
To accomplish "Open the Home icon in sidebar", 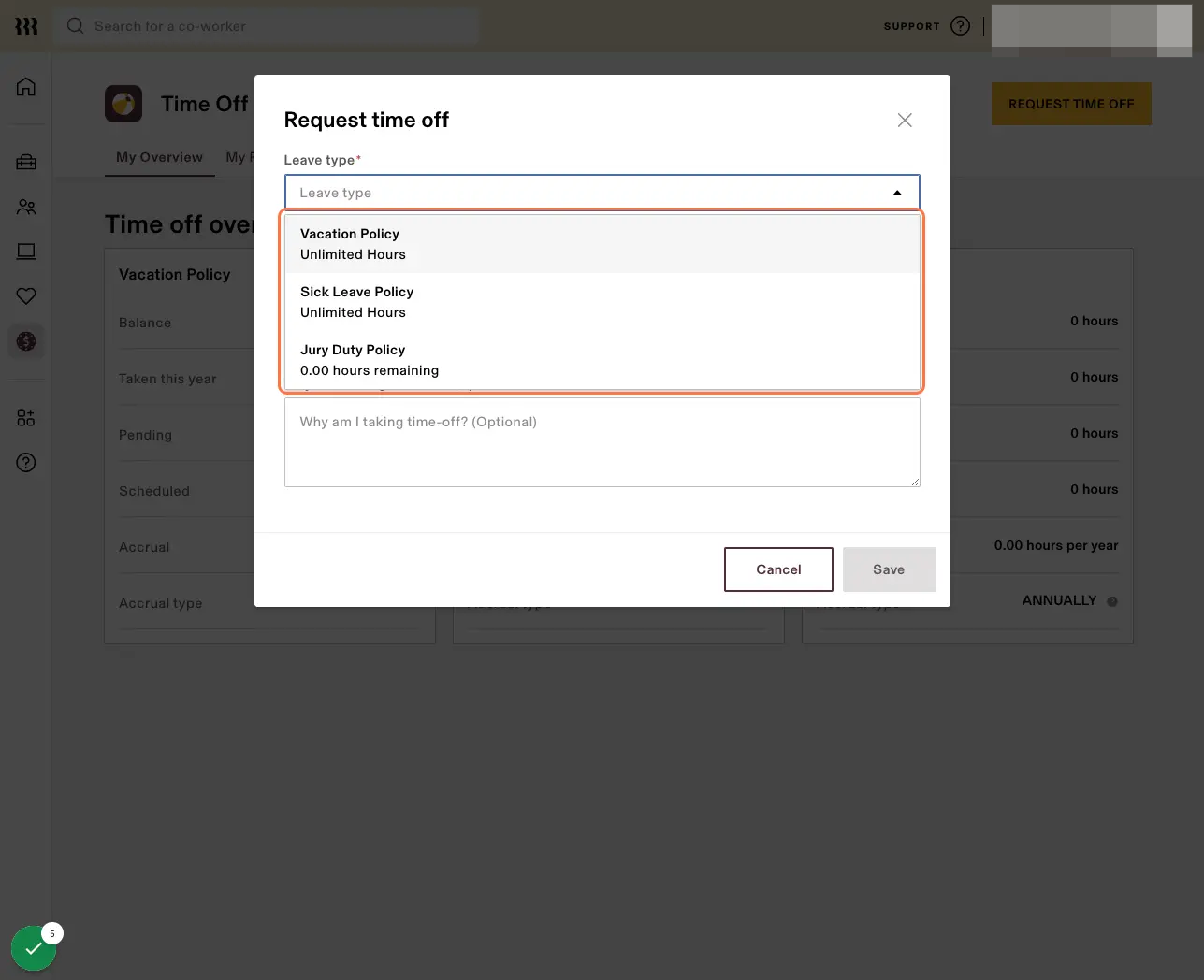I will tap(26, 87).
